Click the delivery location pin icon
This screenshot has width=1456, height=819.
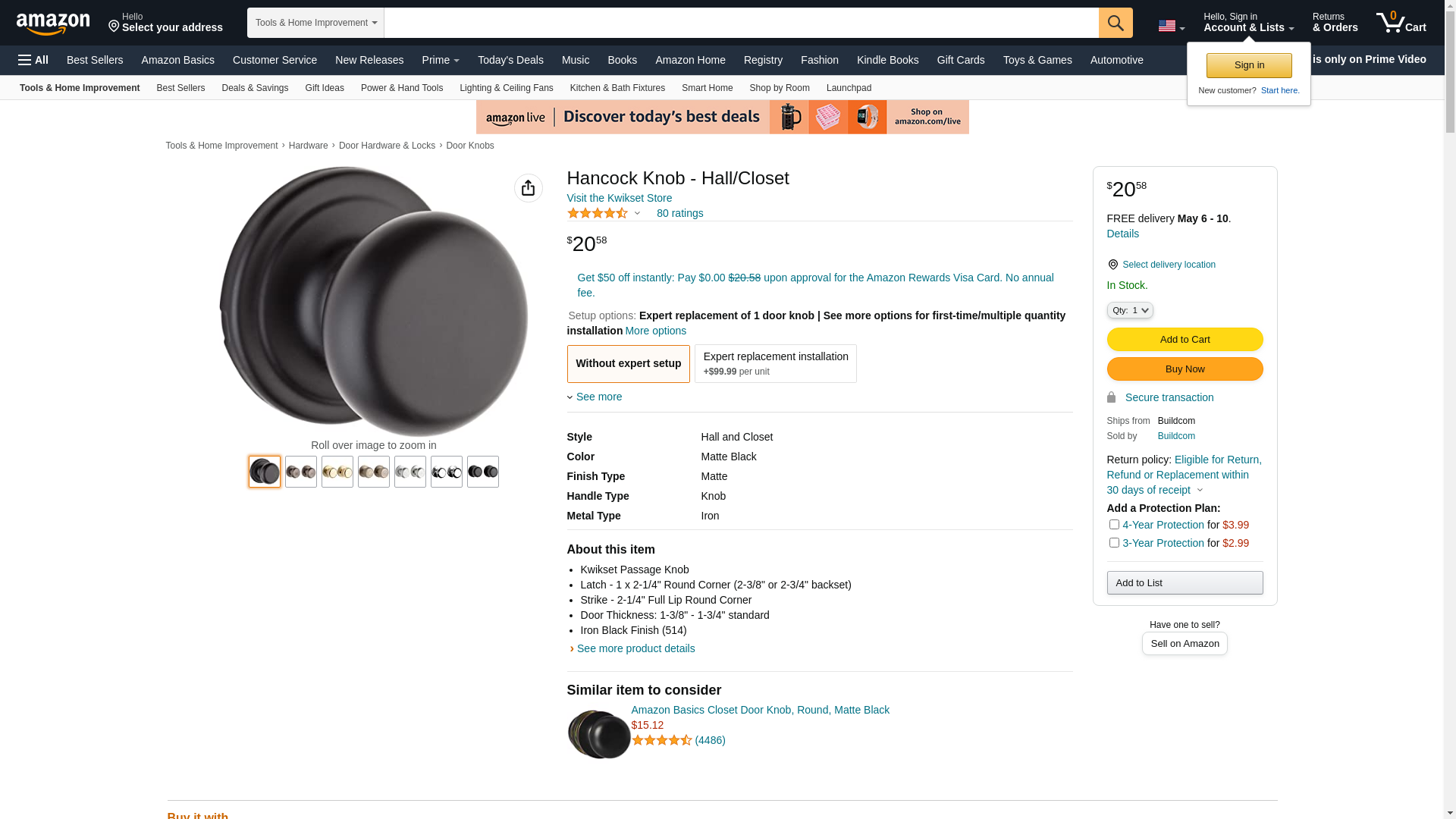click(1112, 265)
